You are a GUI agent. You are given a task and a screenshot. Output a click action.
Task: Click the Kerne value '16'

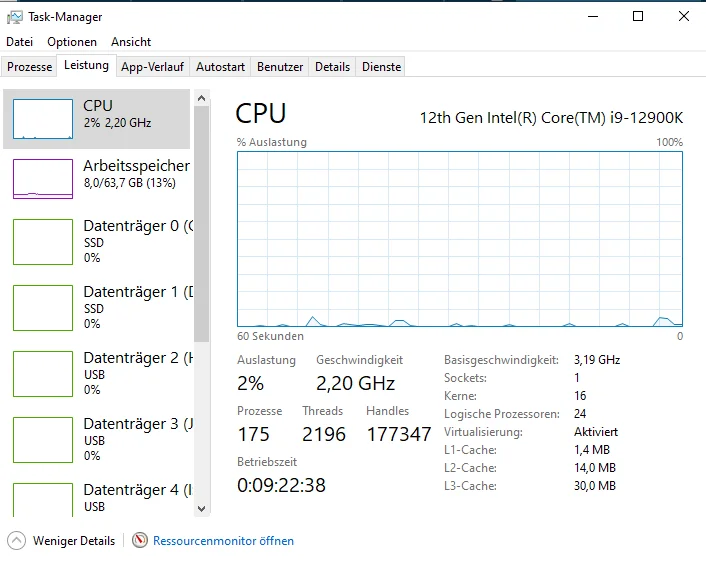point(580,396)
